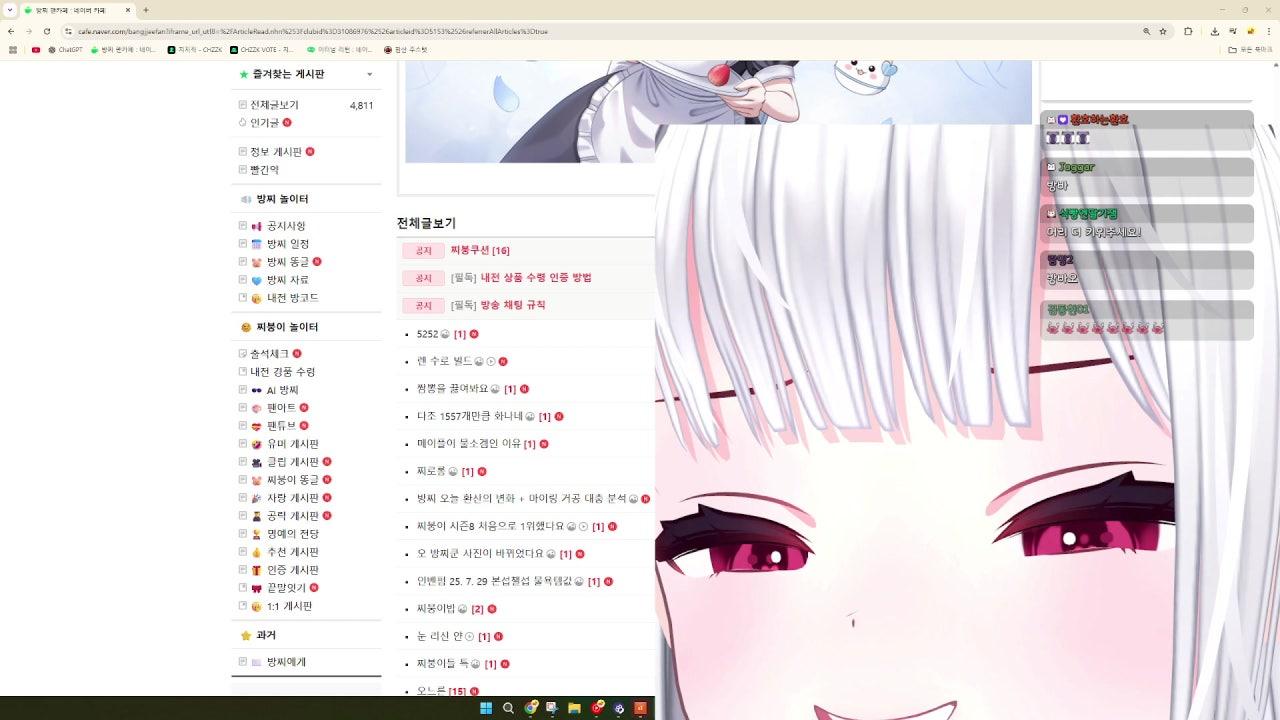This screenshot has height=720, width=1280.
Task: Open the post 찌붕이 시즌8 처음으로 1위했다요
Action: tap(491, 526)
